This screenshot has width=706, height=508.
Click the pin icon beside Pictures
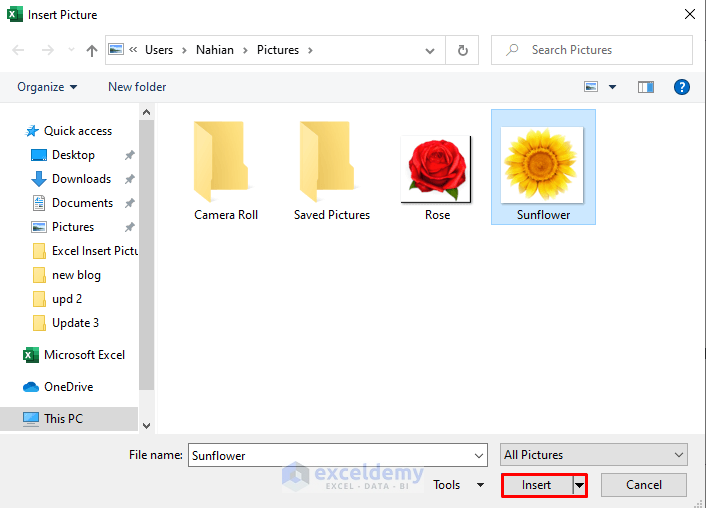coord(130,227)
